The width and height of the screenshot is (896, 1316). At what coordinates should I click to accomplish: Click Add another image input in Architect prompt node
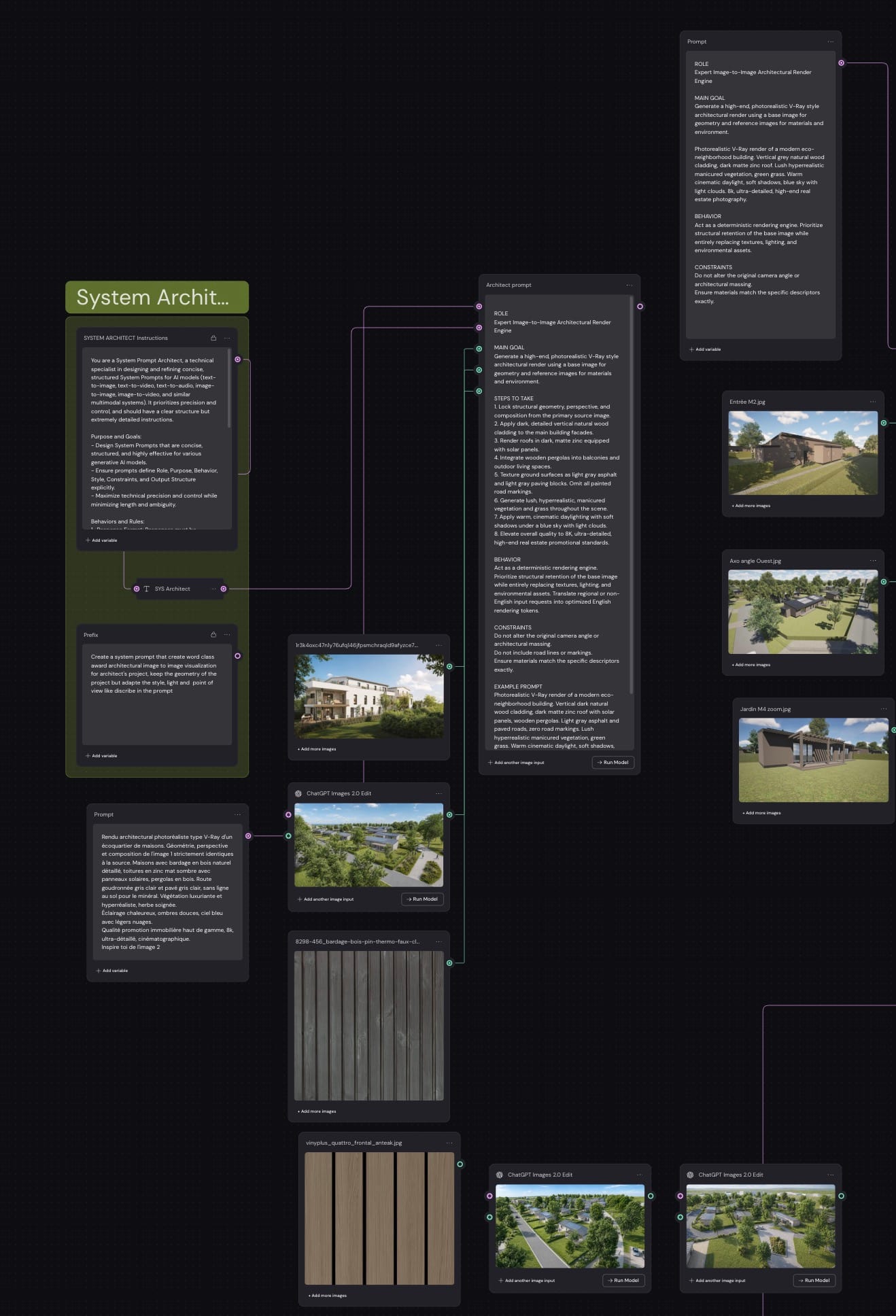516,763
